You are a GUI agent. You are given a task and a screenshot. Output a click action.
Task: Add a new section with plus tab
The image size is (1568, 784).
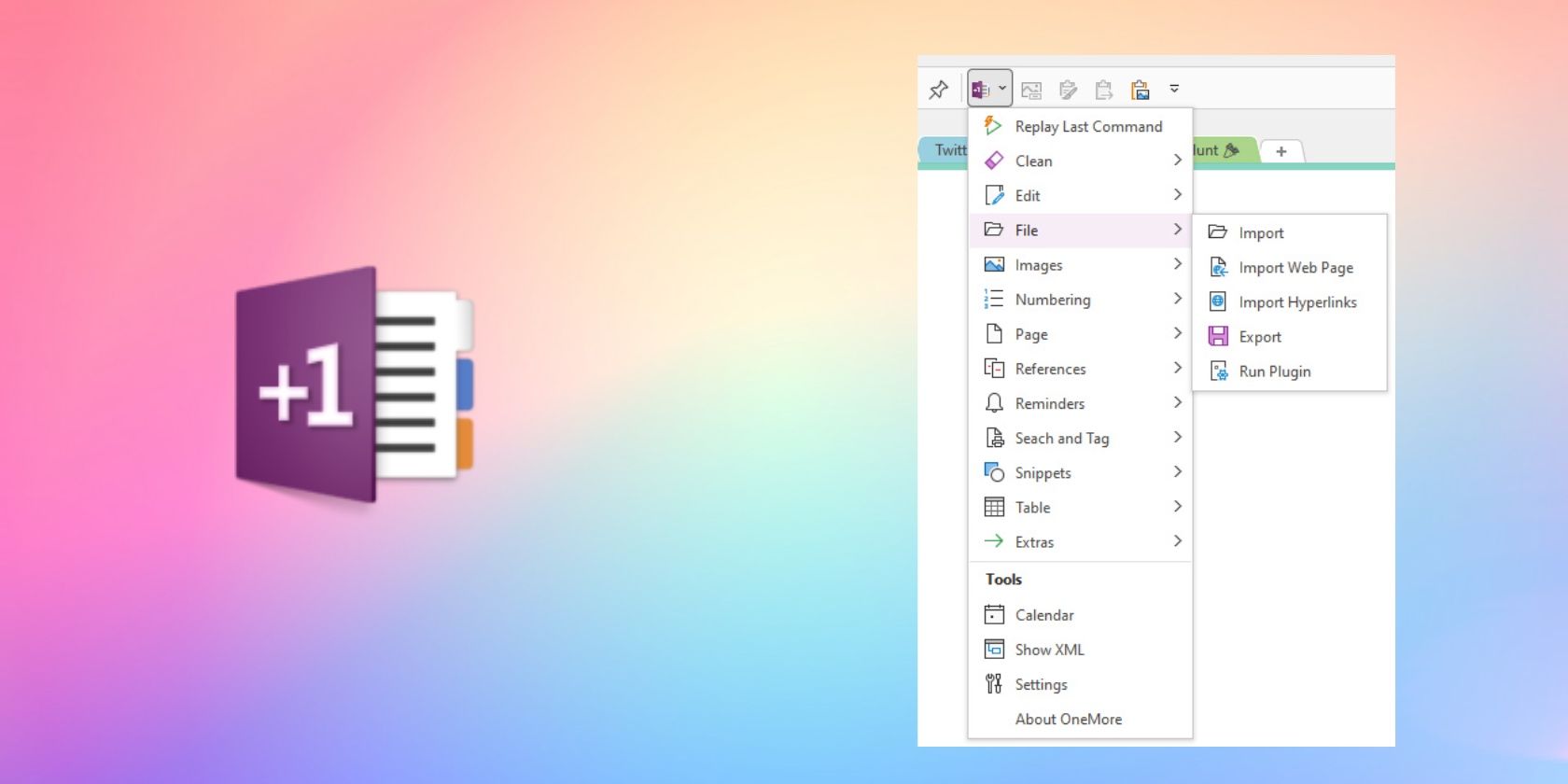point(1281,151)
